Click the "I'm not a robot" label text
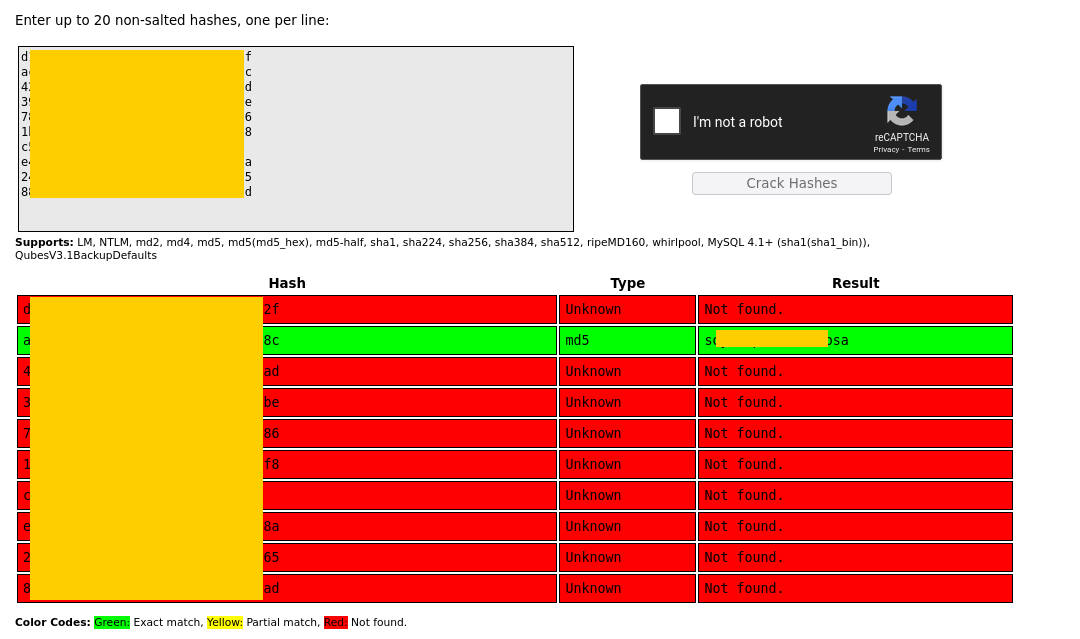 pyautogui.click(x=738, y=122)
